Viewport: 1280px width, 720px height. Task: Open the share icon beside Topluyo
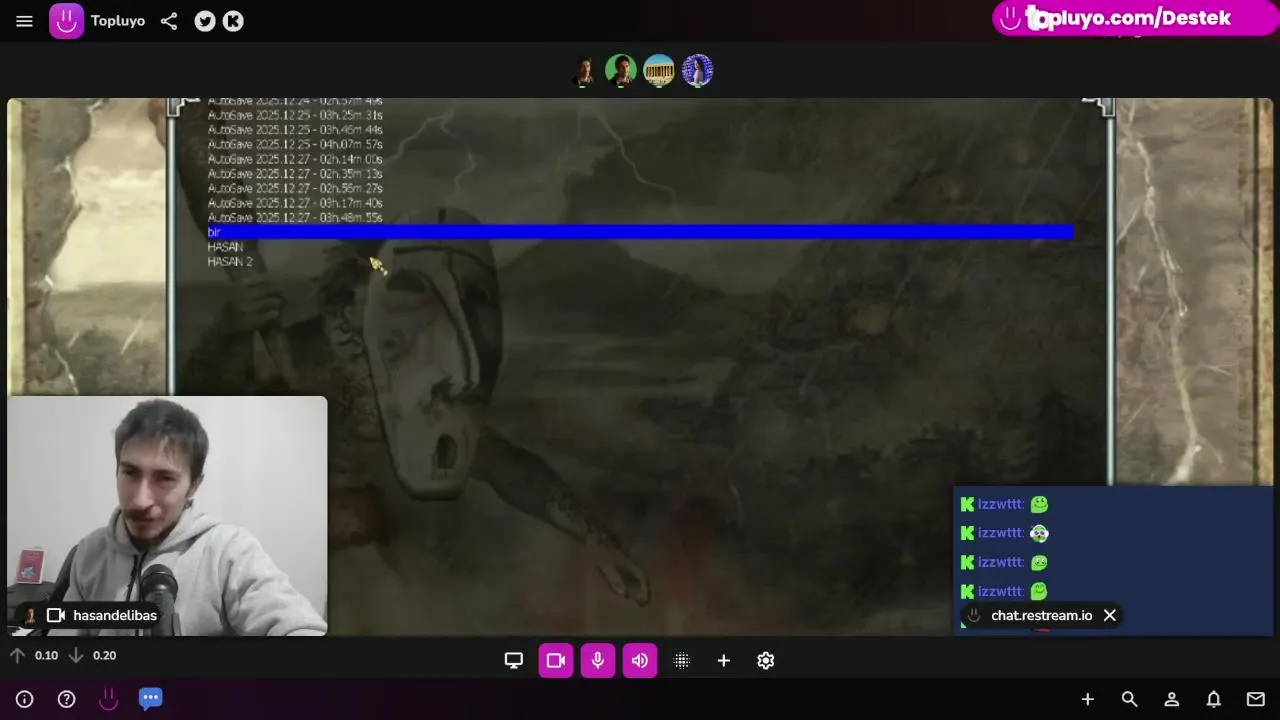point(169,21)
